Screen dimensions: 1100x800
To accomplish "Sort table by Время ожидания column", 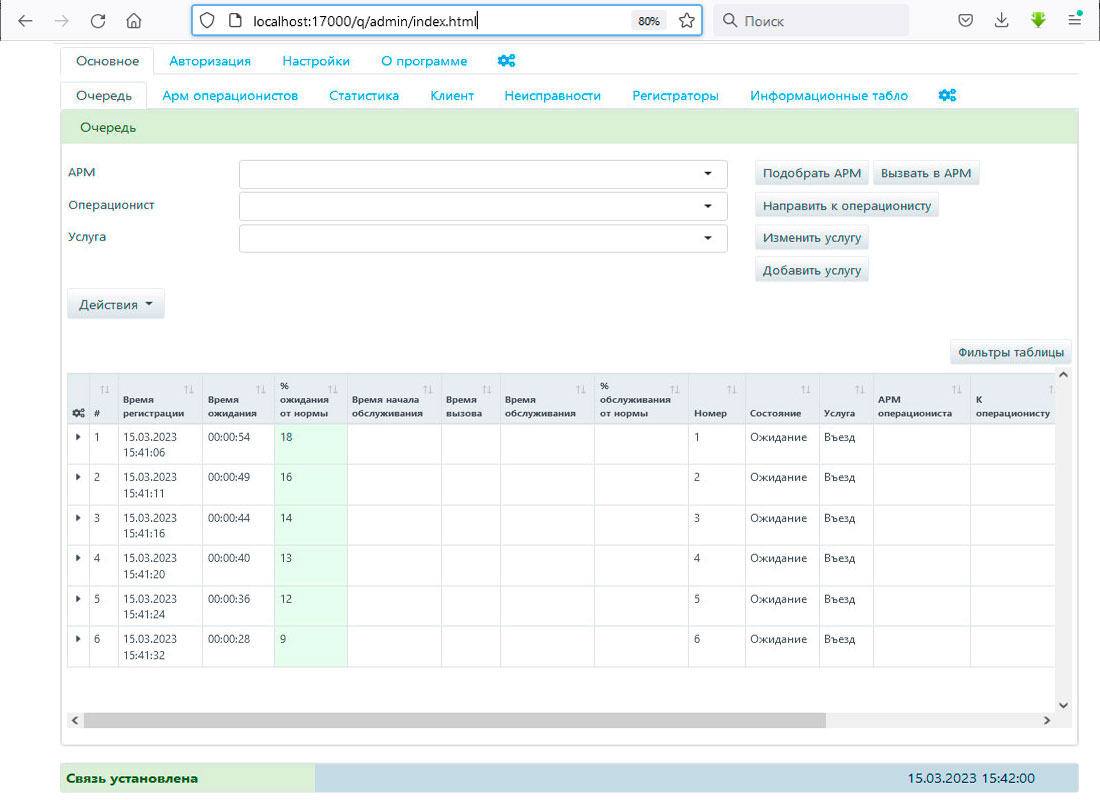I will (x=261, y=390).
